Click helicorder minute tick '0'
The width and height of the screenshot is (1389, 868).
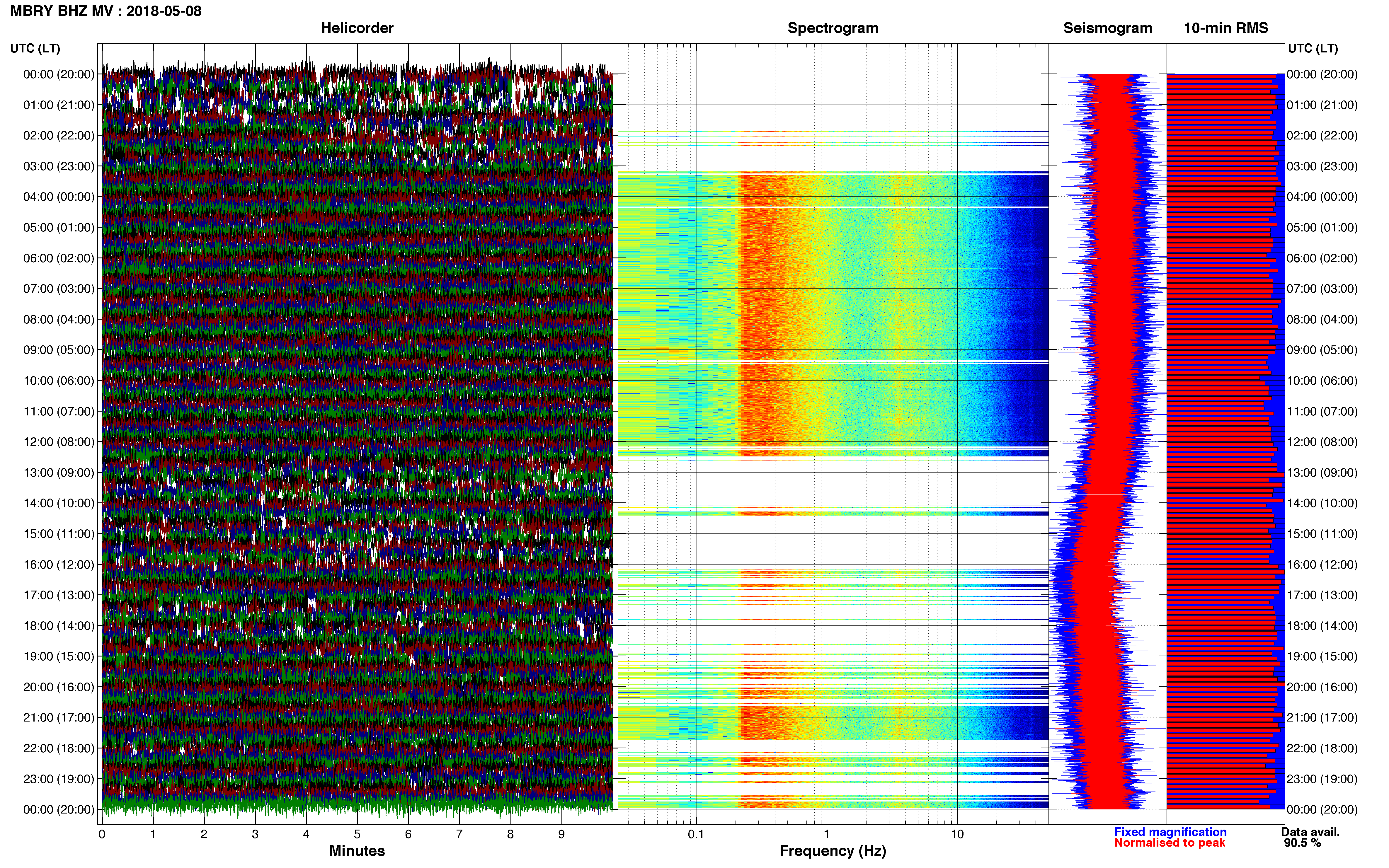102,834
